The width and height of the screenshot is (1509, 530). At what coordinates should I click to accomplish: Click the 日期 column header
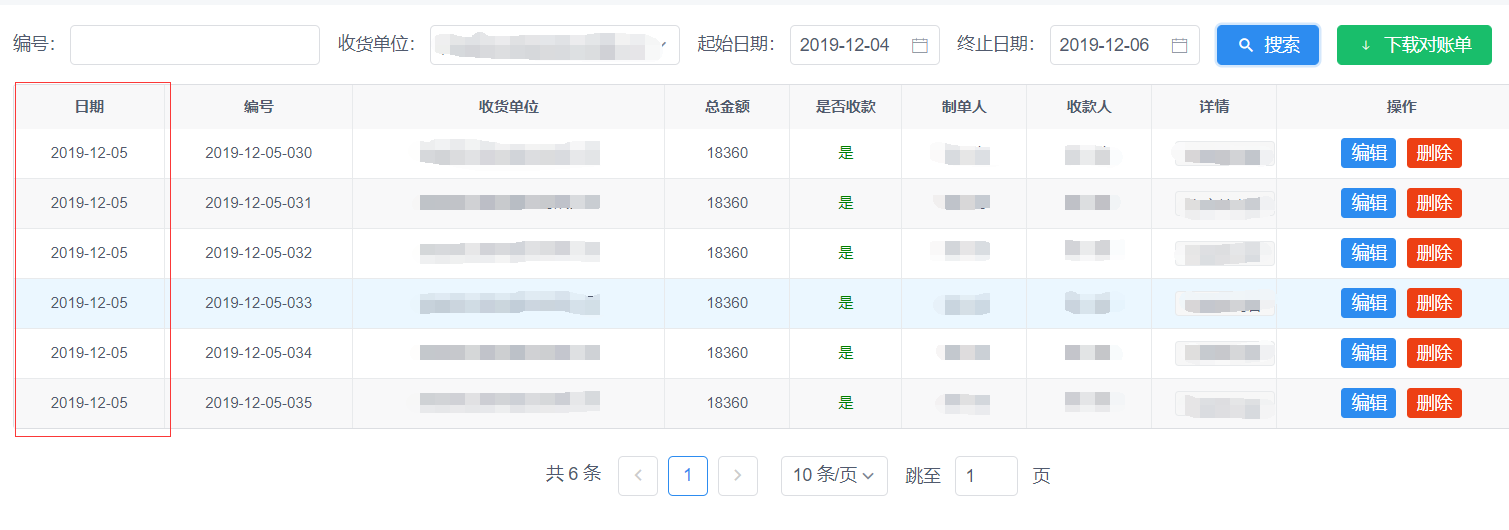pos(90,107)
